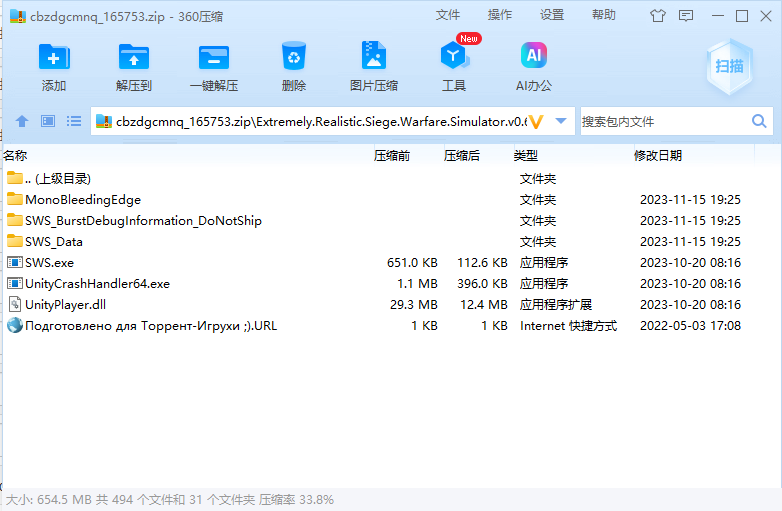
Task: Open the 帮助 menu
Action: 604,15
